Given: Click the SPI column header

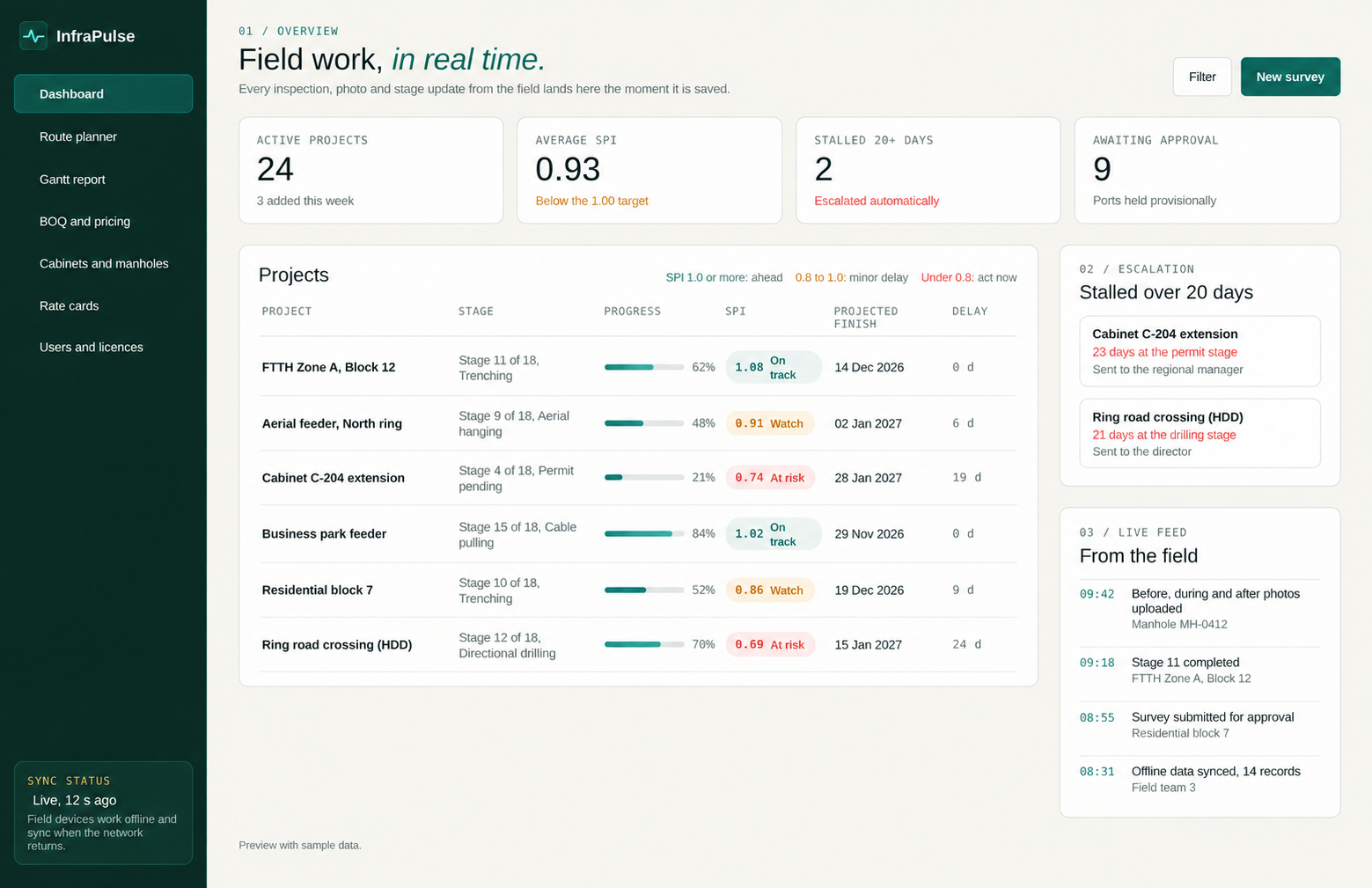Looking at the screenshot, I should click(x=736, y=312).
